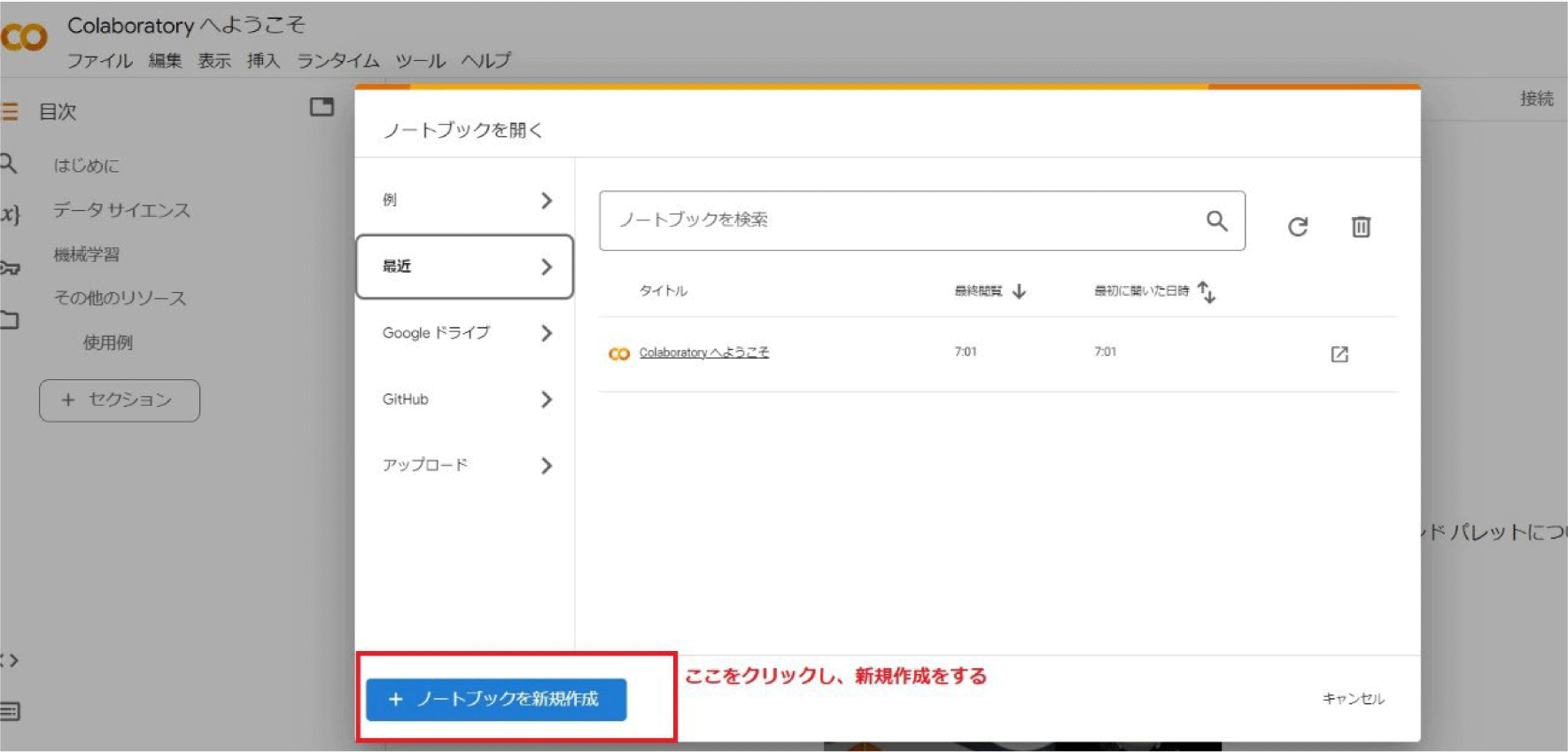Viewport: 1568px width, 752px height.
Task: Click the 目次 panel pop-out window icon
Action: pos(322,107)
